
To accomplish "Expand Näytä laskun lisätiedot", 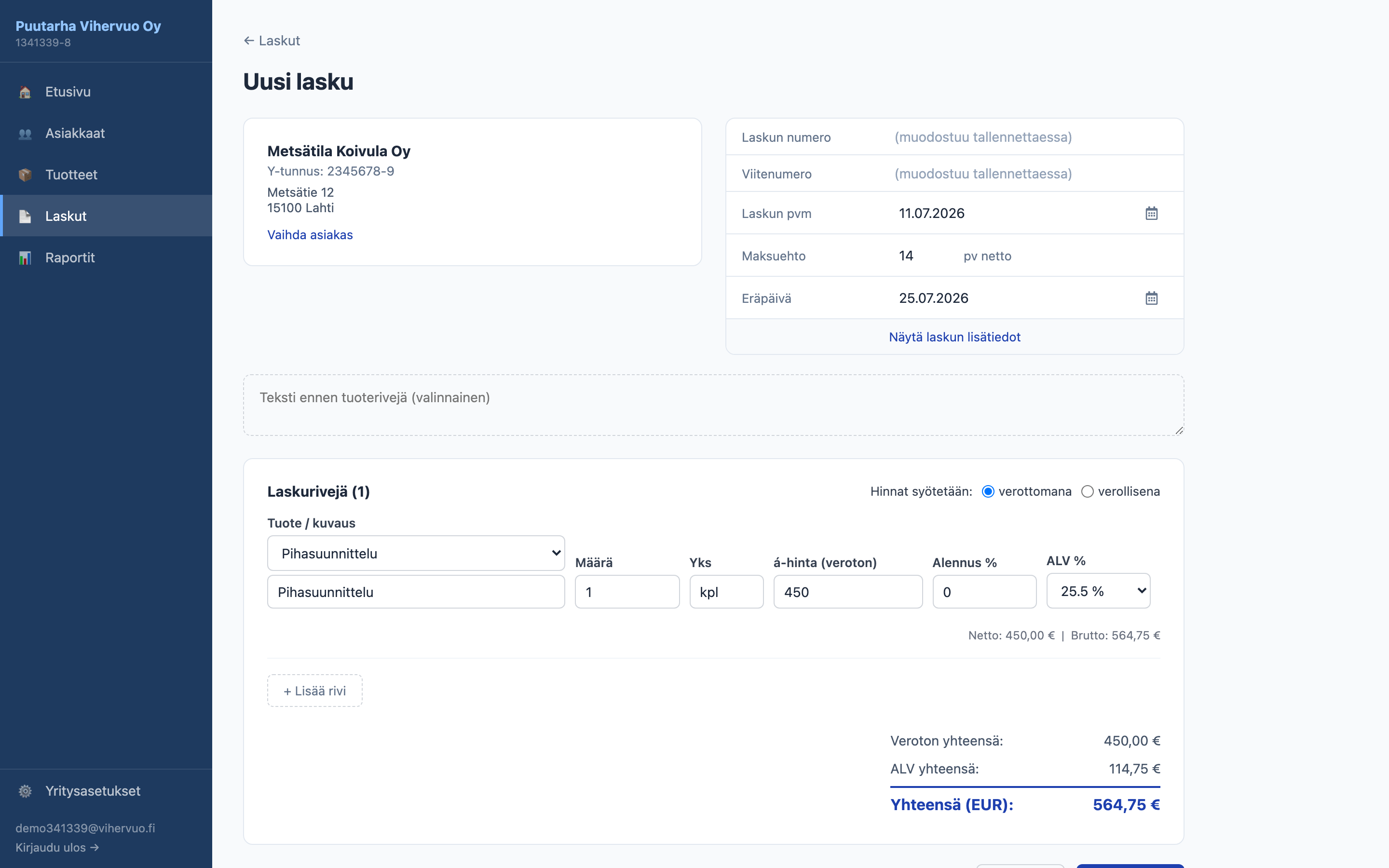I will point(954,337).
